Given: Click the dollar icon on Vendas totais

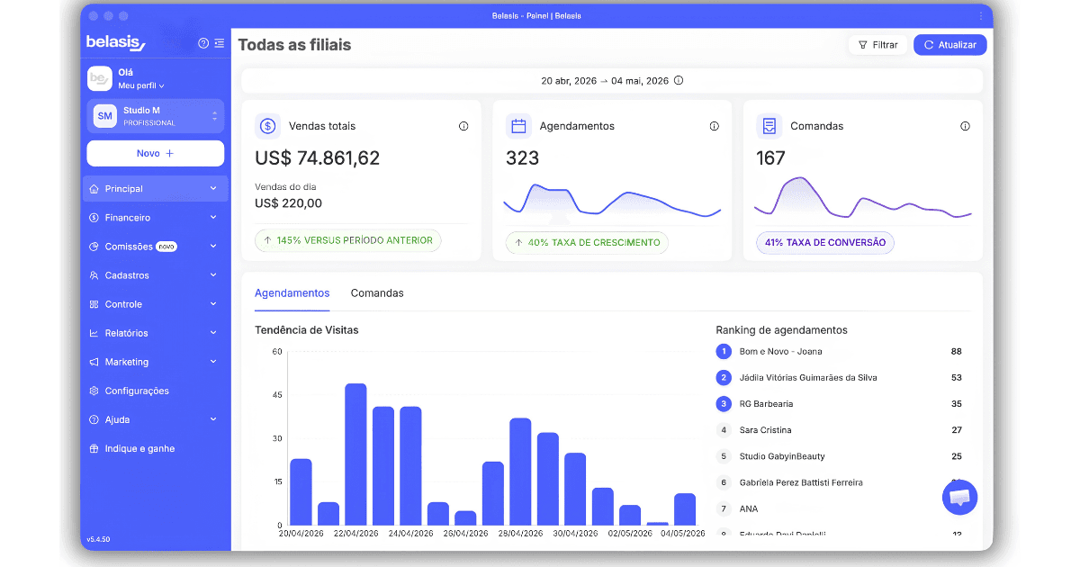Looking at the screenshot, I should (x=268, y=126).
